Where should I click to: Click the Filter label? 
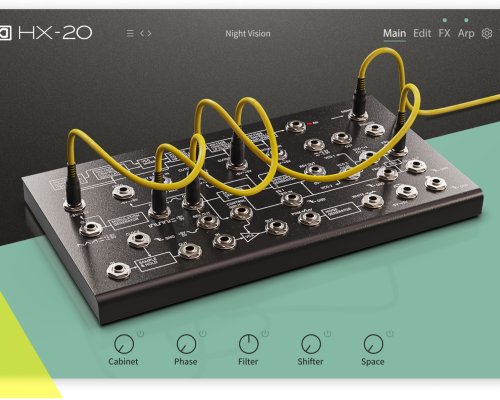point(248,362)
